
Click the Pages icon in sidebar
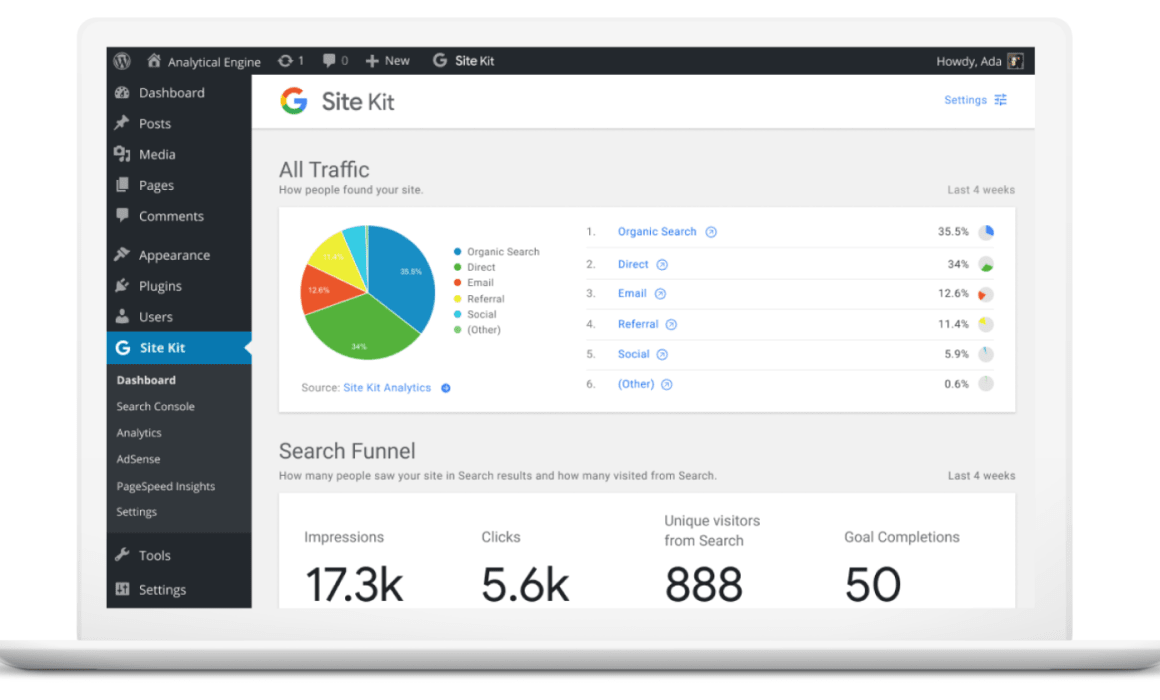[x=122, y=185]
